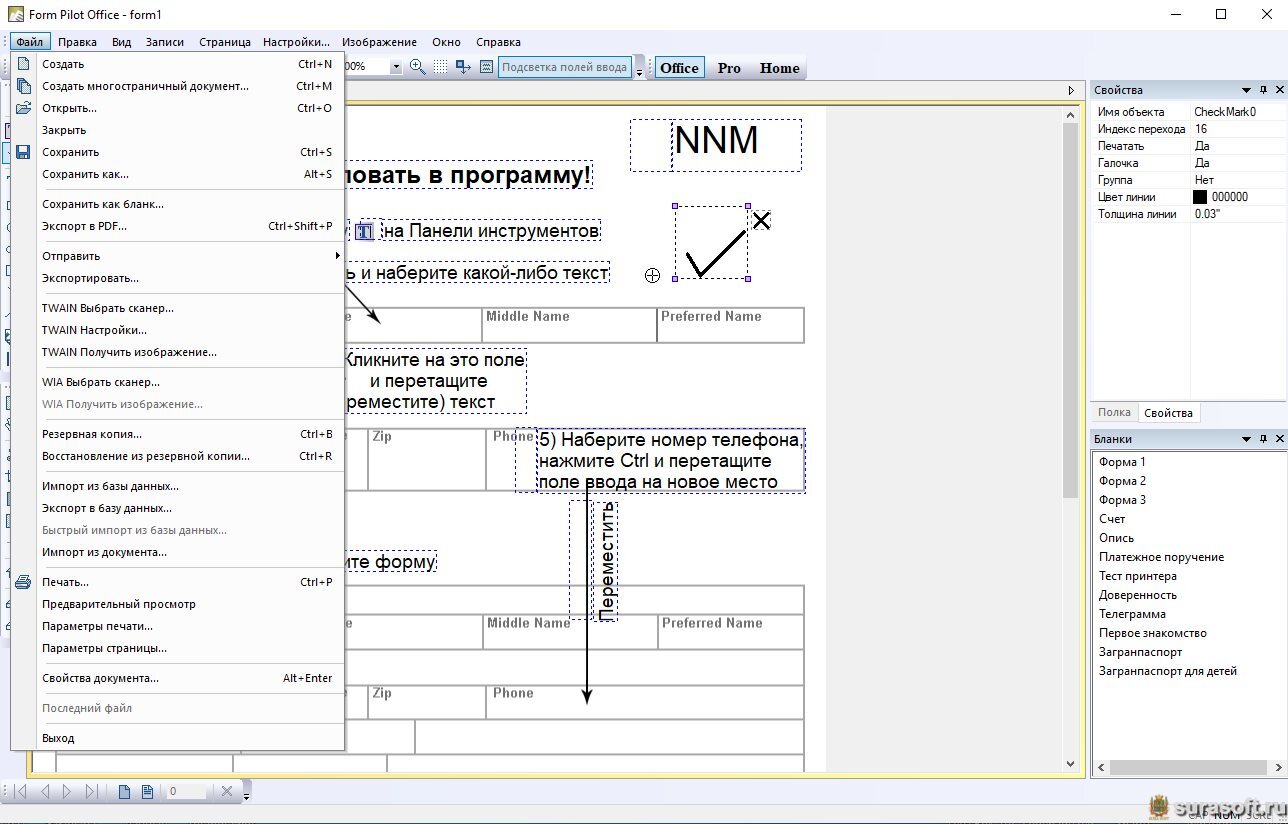1288x824 pixels.
Task: Go to first record with navigation arrow
Action: pos(20,792)
